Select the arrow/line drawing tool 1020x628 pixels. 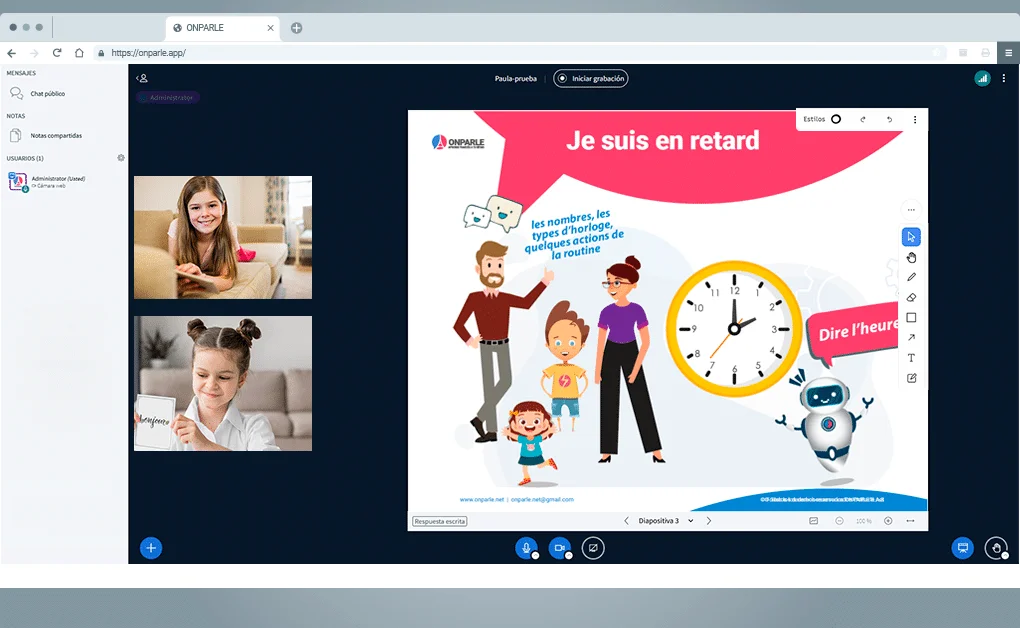click(911, 337)
